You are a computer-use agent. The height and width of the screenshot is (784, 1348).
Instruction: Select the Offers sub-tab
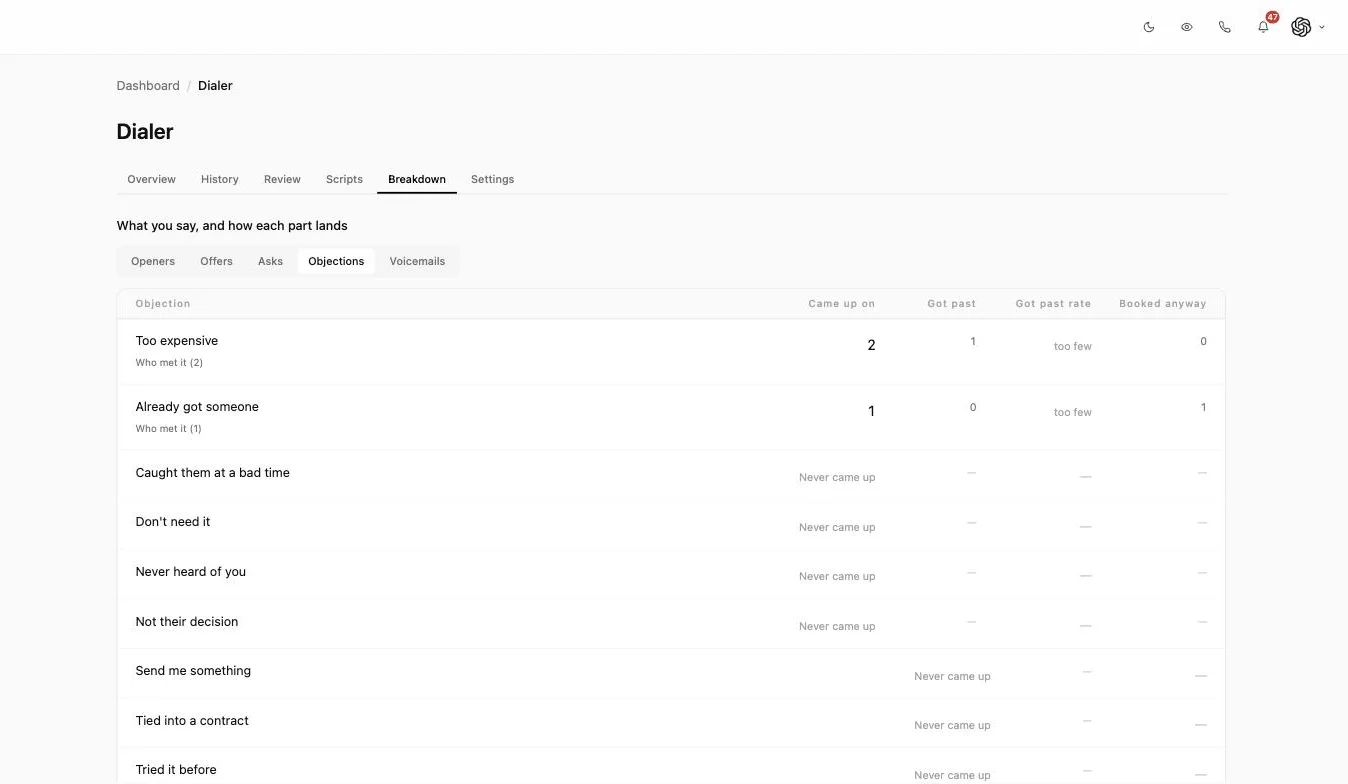coord(216,261)
